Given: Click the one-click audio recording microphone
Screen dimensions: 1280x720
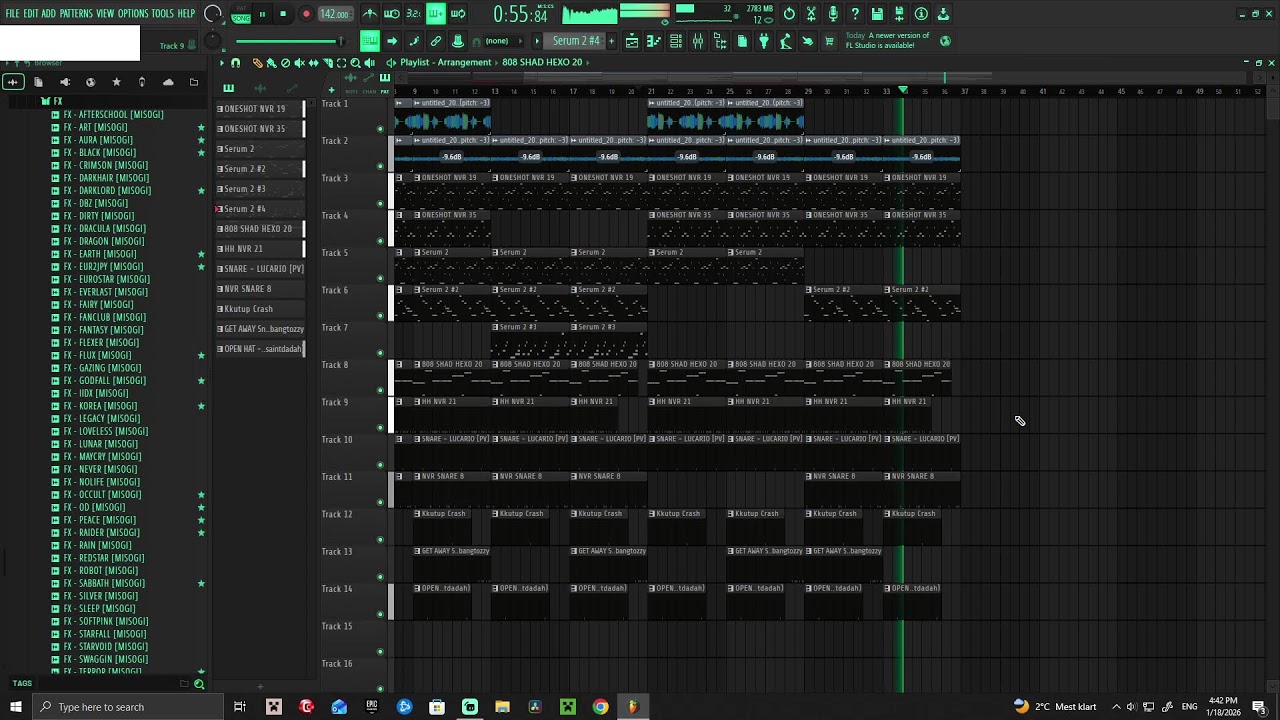Looking at the screenshot, I should coord(833,14).
